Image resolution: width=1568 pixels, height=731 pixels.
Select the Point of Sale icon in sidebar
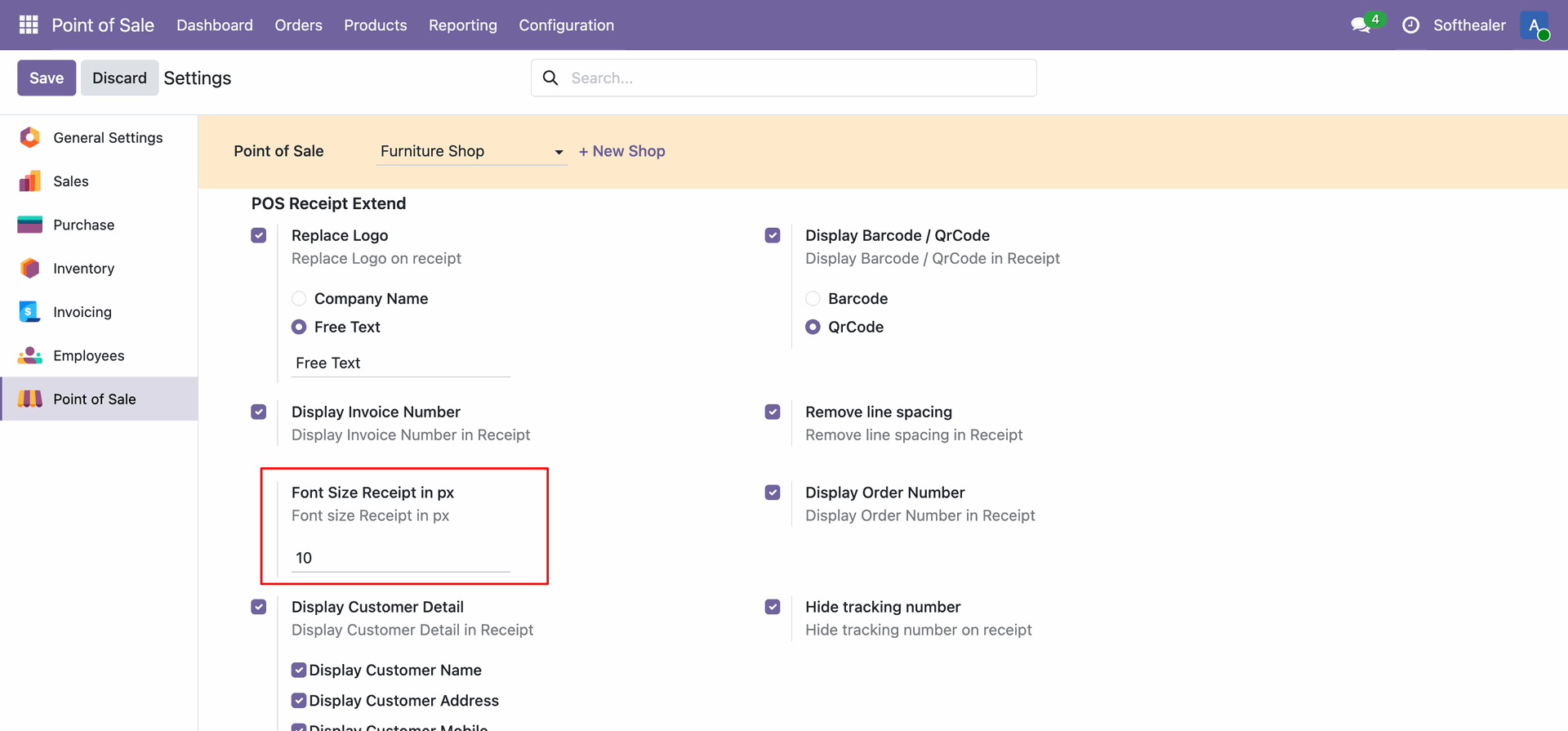coord(30,399)
